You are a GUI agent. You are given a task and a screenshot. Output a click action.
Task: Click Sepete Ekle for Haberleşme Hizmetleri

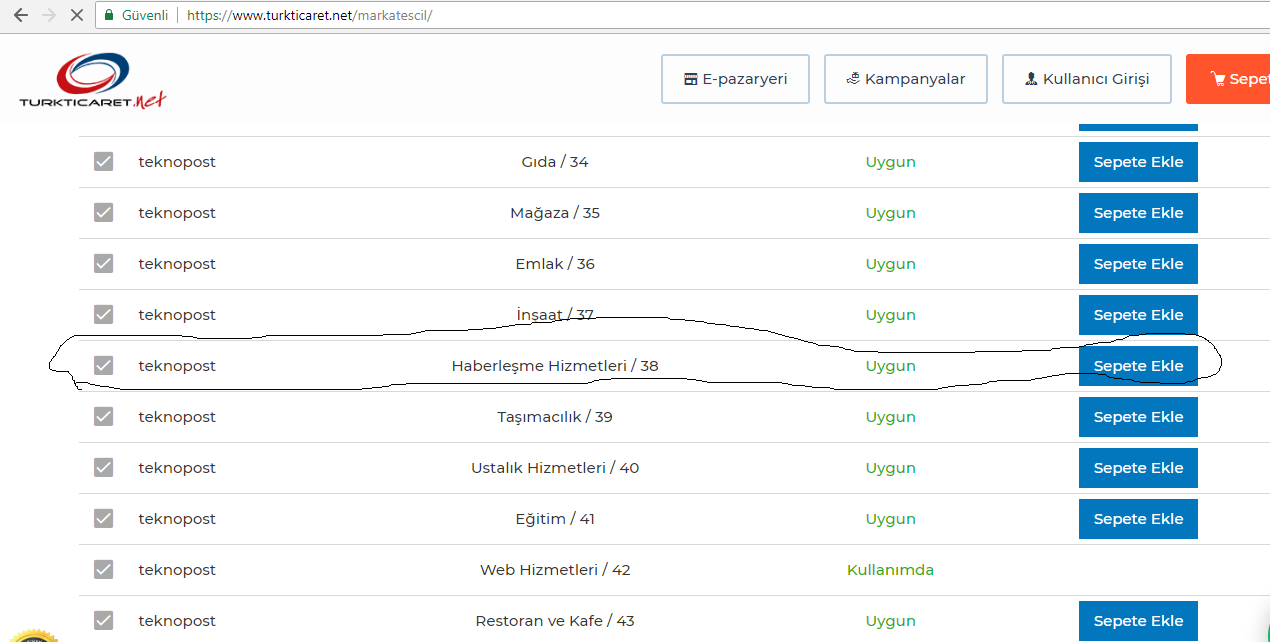[x=1138, y=366]
